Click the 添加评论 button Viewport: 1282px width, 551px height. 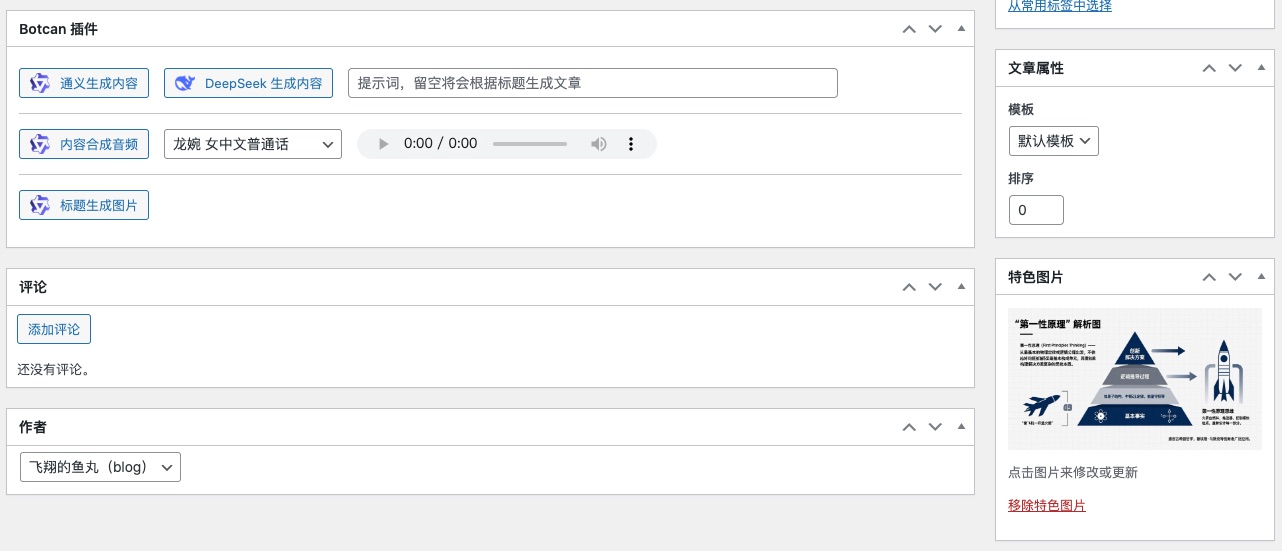pyautogui.click(x=54, y=329)
